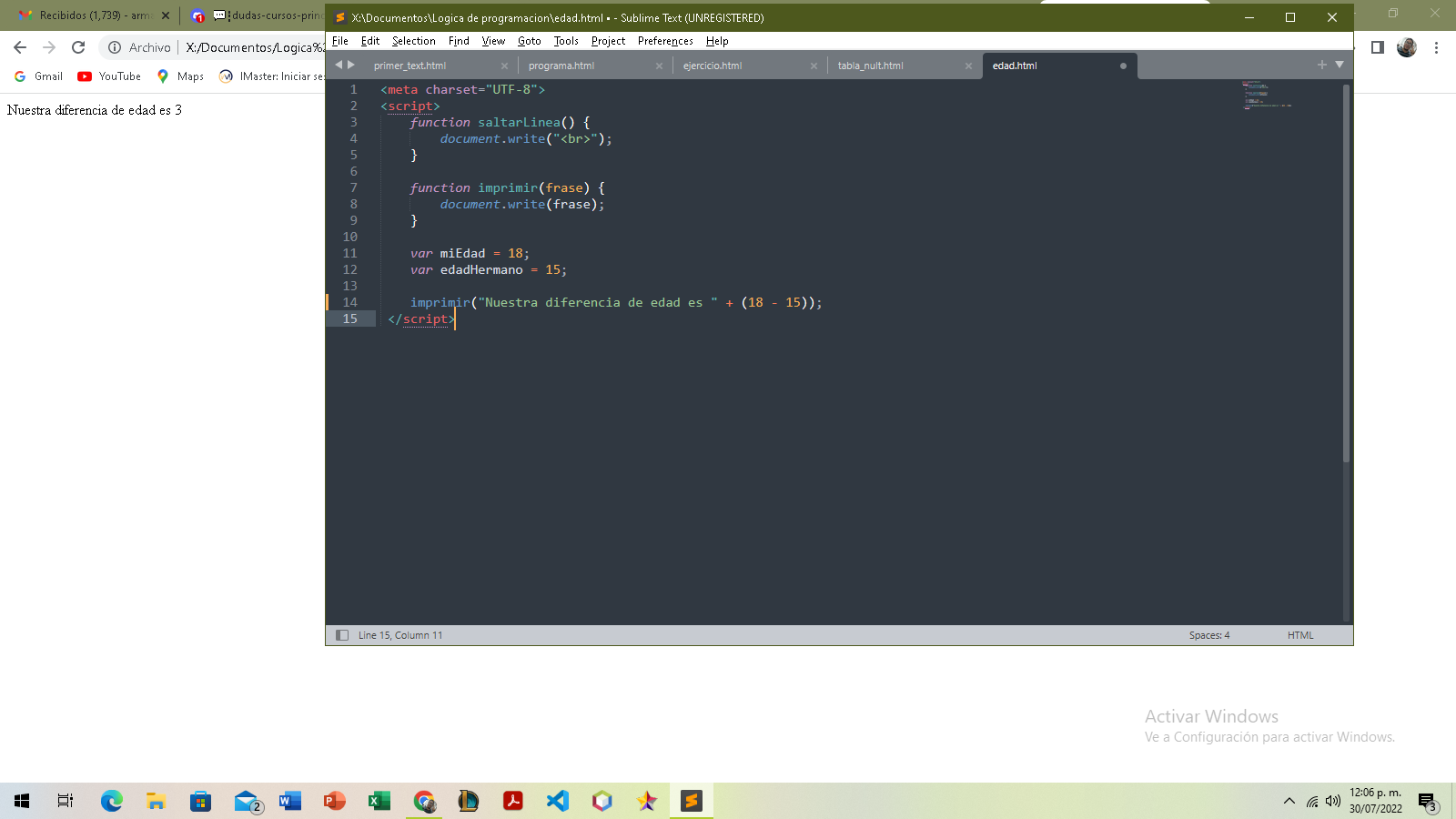
Task: Open the View menu
Action: pos(493,41)
